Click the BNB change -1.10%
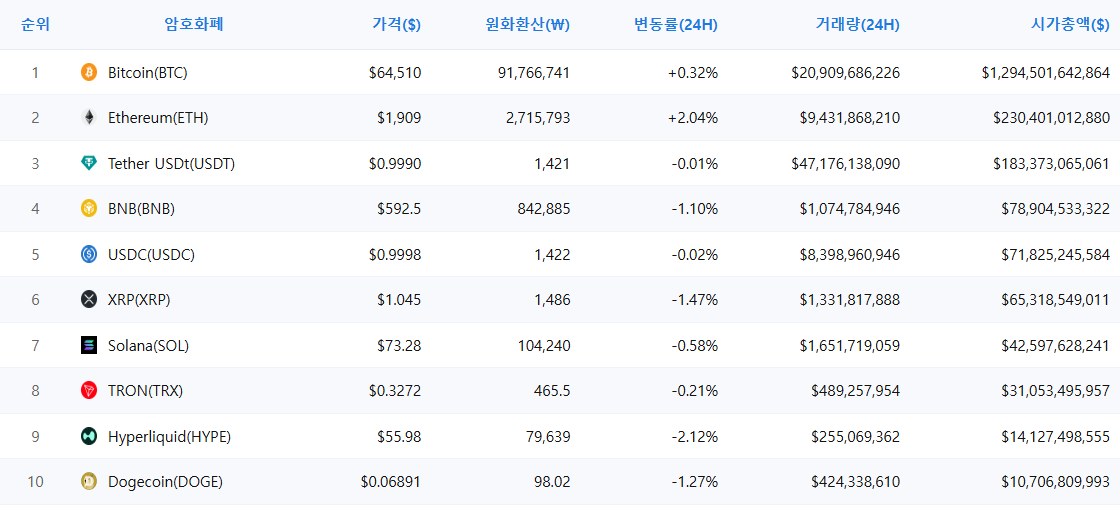This screenshot has width=1120, height=514. pos(695,208)
